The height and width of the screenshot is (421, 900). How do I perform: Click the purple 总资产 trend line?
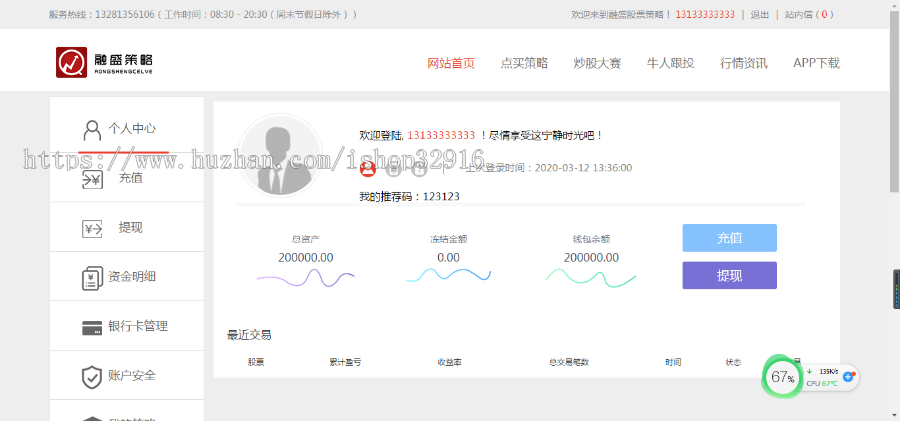pyautogui.click(x=305, y=278)
